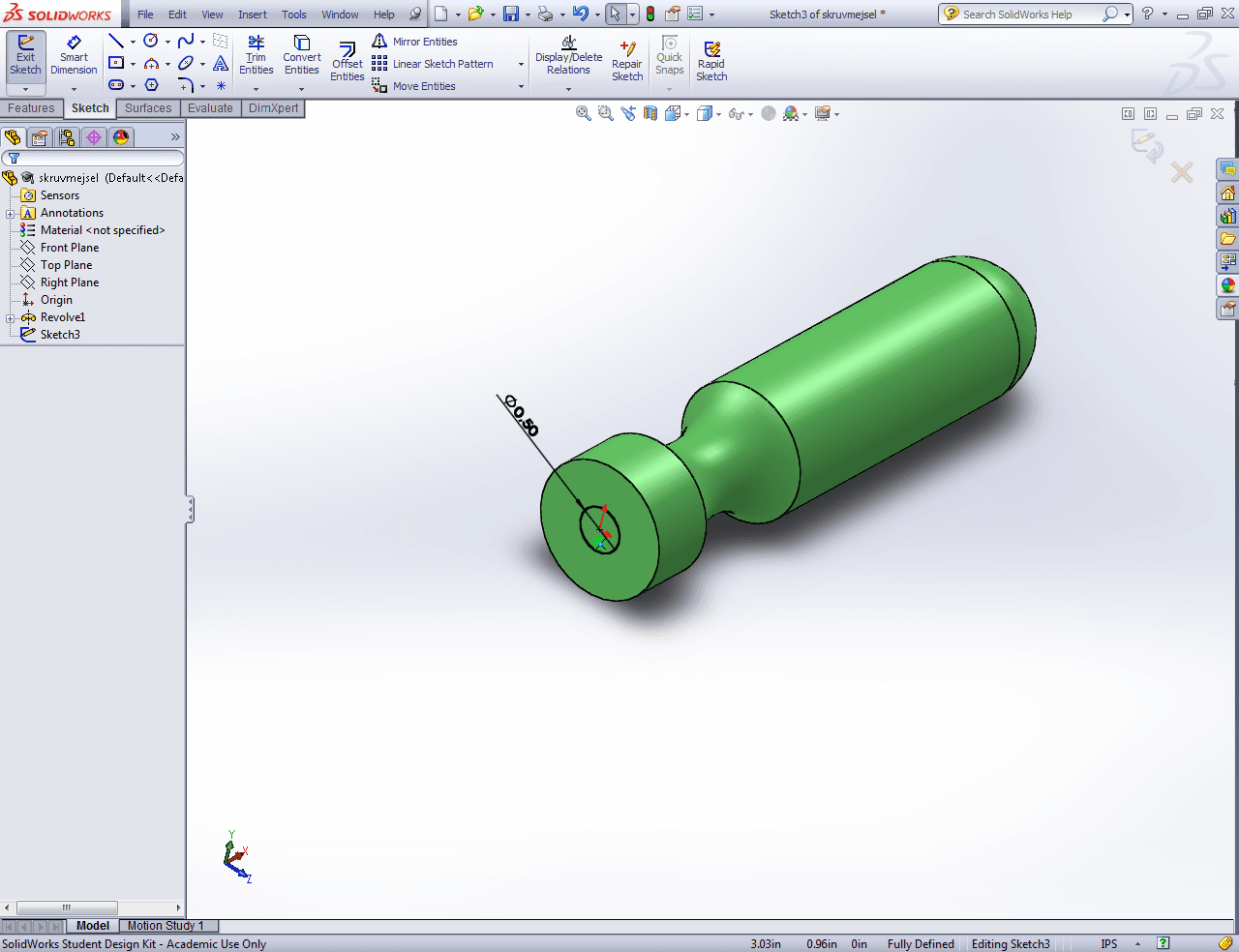Select the sketch Point tool
1239x952 pixels.
click(221, 85)
